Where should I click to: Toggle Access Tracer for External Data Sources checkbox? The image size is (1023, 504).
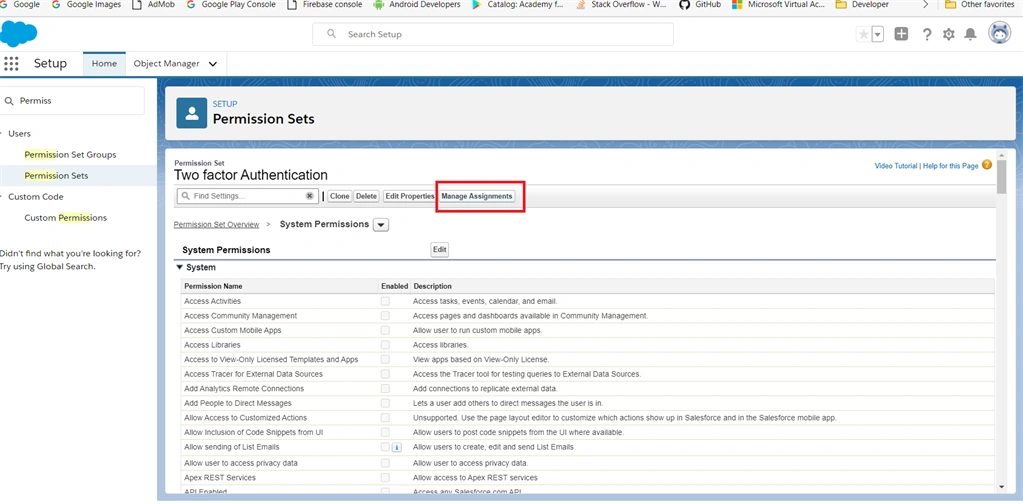click(x=385, y=374)
